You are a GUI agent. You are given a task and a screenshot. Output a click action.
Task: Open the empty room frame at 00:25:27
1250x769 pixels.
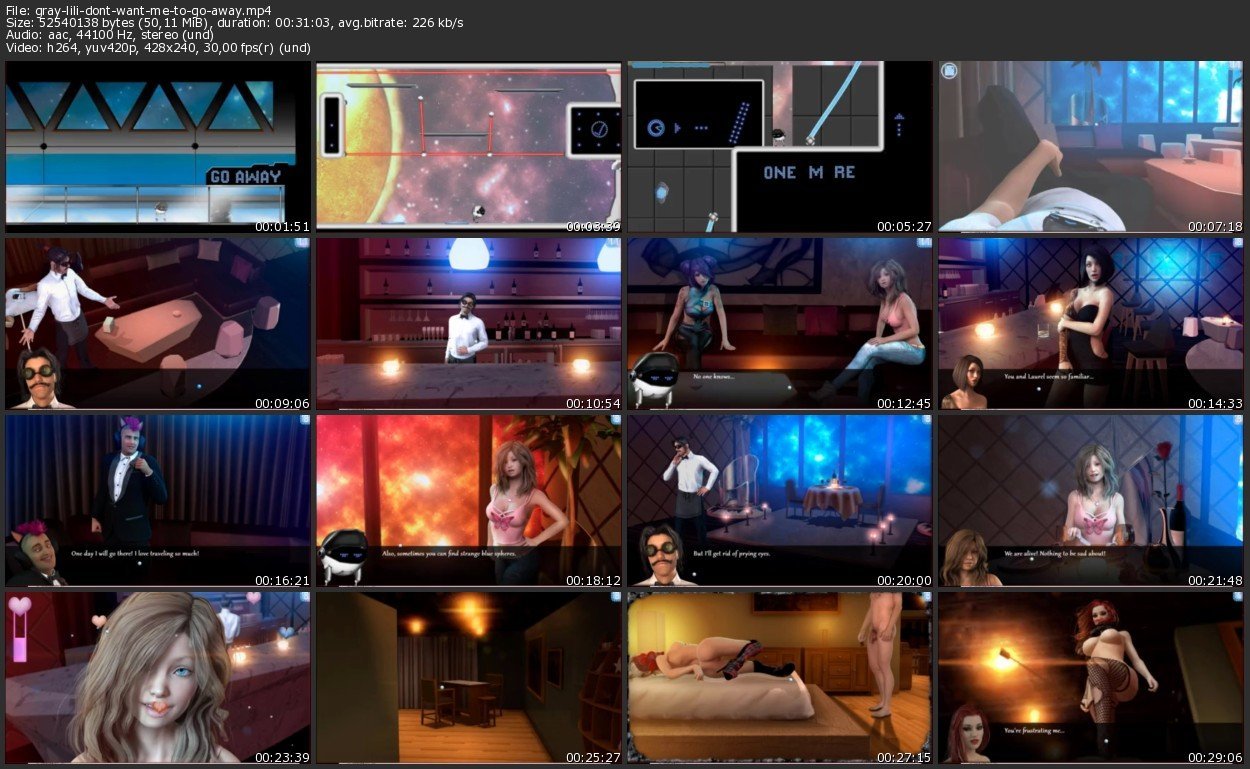point(469,677)
